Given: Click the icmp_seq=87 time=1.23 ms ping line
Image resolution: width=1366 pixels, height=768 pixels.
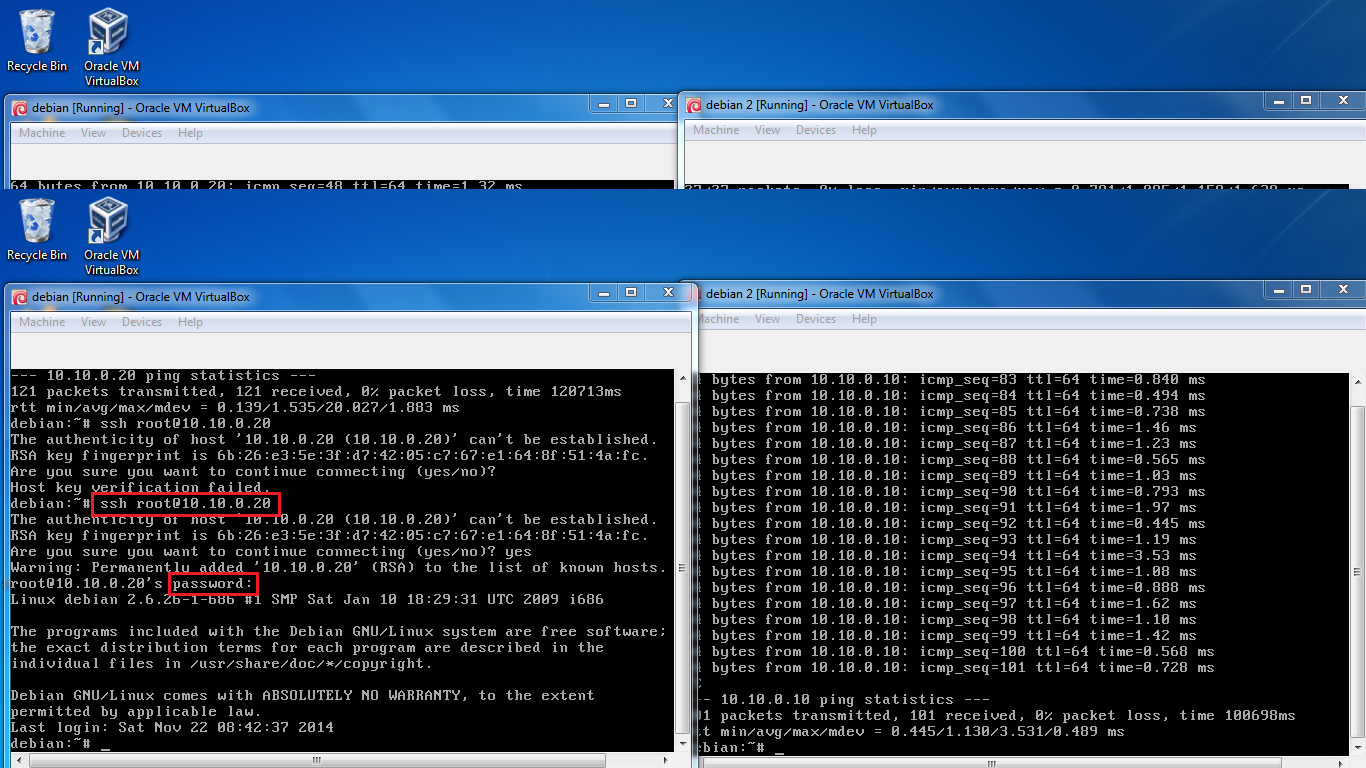Looking at the screenshot, I should tap(948, 444).
